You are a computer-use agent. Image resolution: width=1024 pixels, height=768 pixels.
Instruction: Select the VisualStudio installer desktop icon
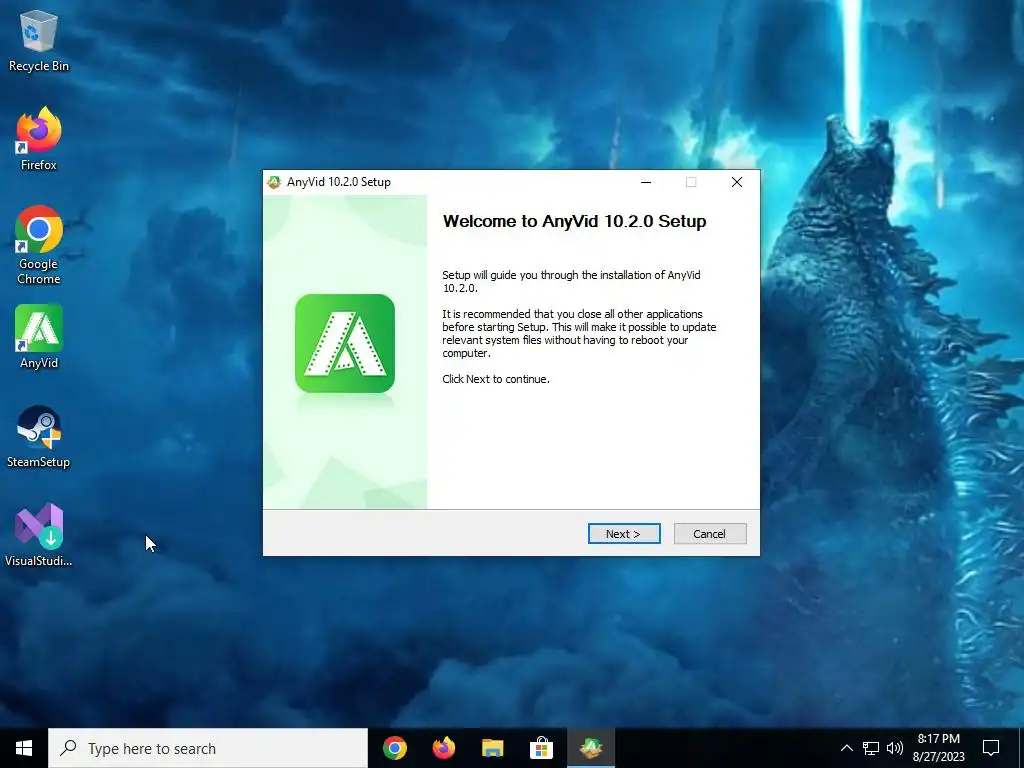(x=39, y=535)
